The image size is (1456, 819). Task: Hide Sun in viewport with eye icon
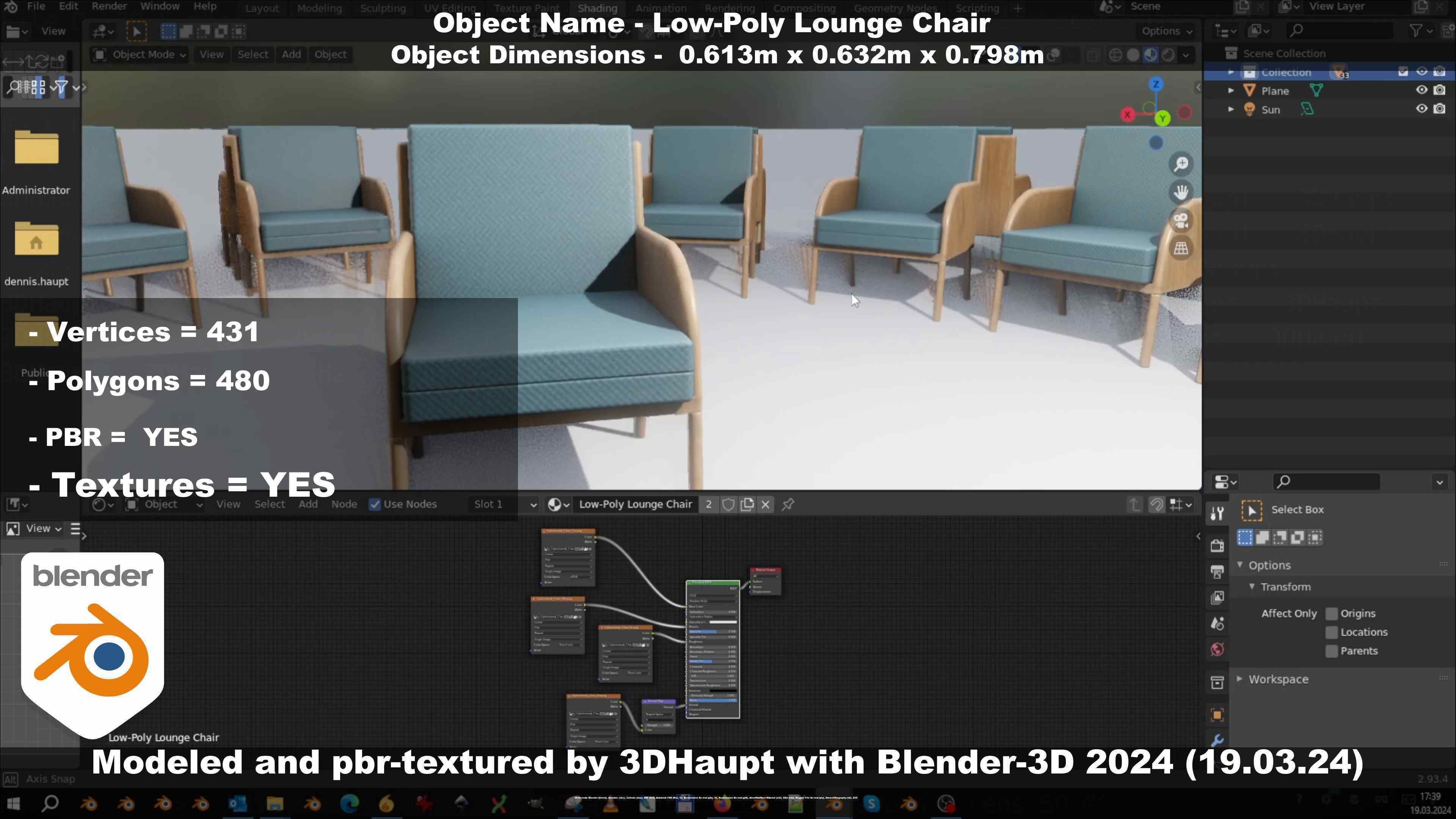[1421, 109]
